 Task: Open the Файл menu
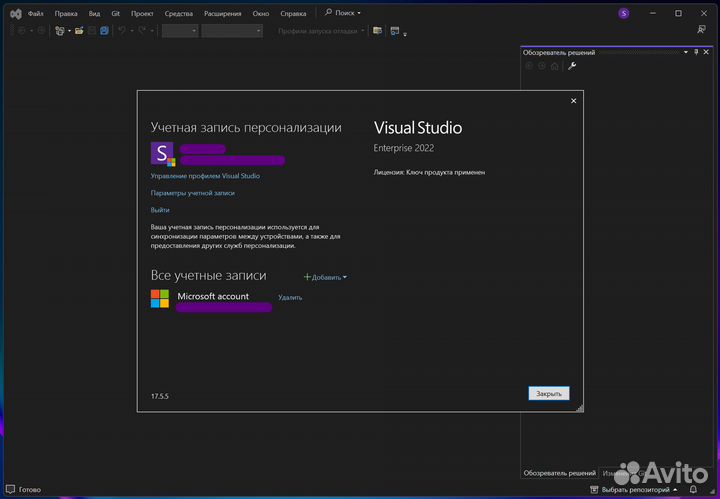click(x=36, y=14)
